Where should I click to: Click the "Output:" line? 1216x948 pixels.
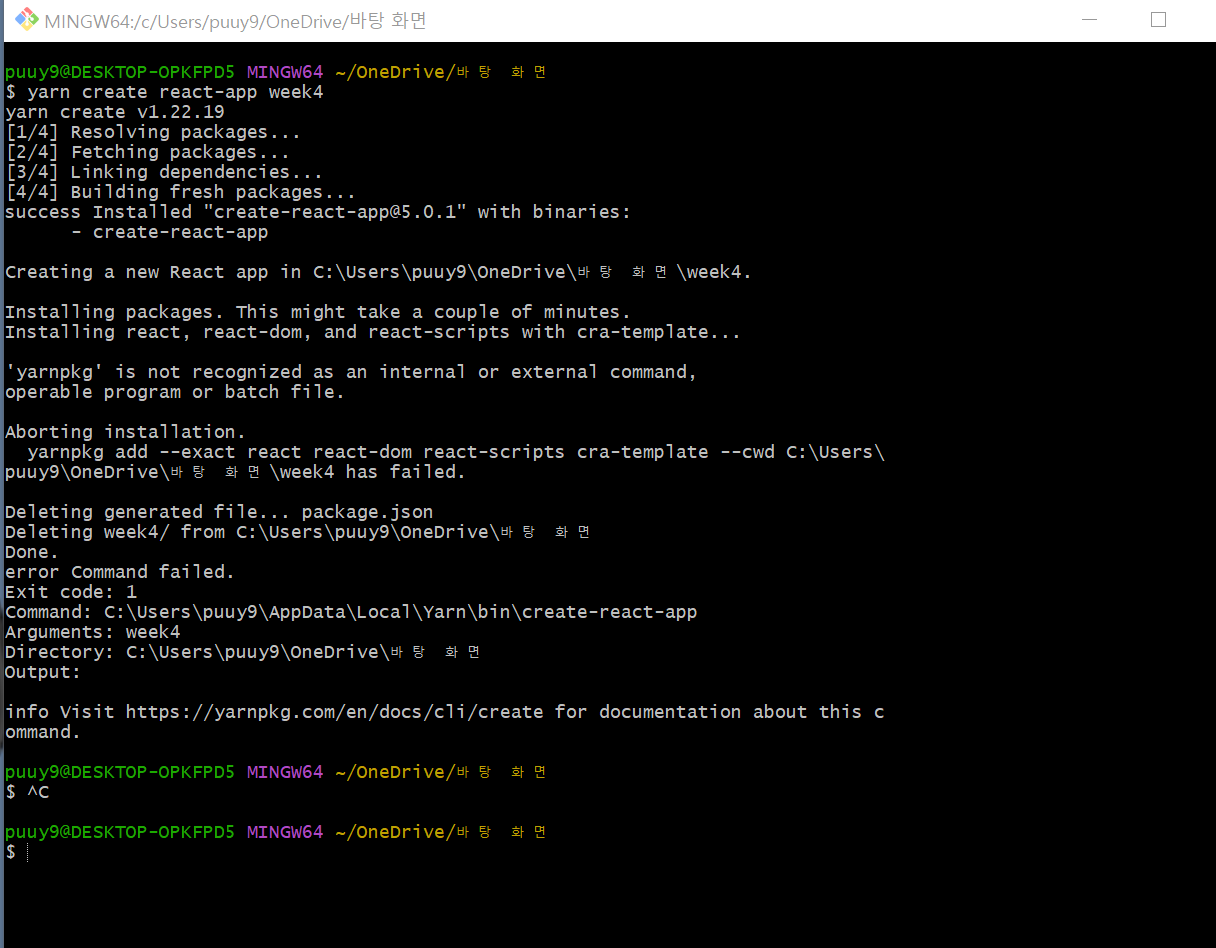coord(43,672)
